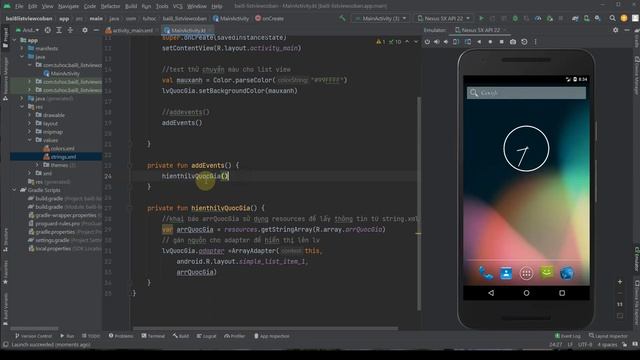The height and width of the screenshot is (360, 640).
Task: Open the Problems tool window
Action: (x=121, y=336)
